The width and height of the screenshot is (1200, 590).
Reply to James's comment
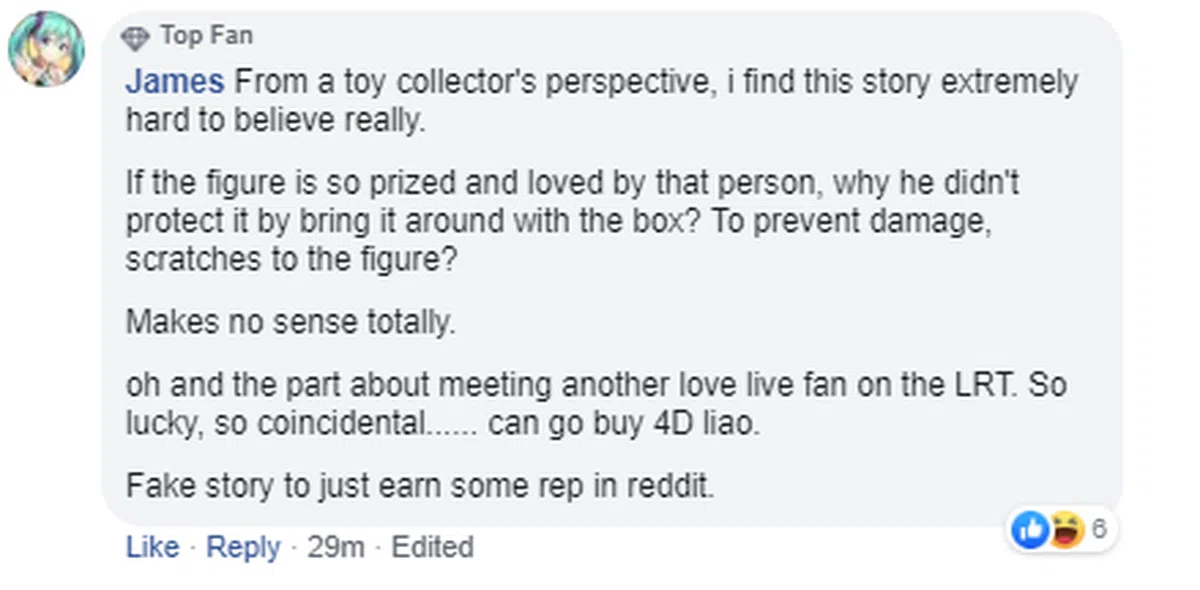(243, 547)
